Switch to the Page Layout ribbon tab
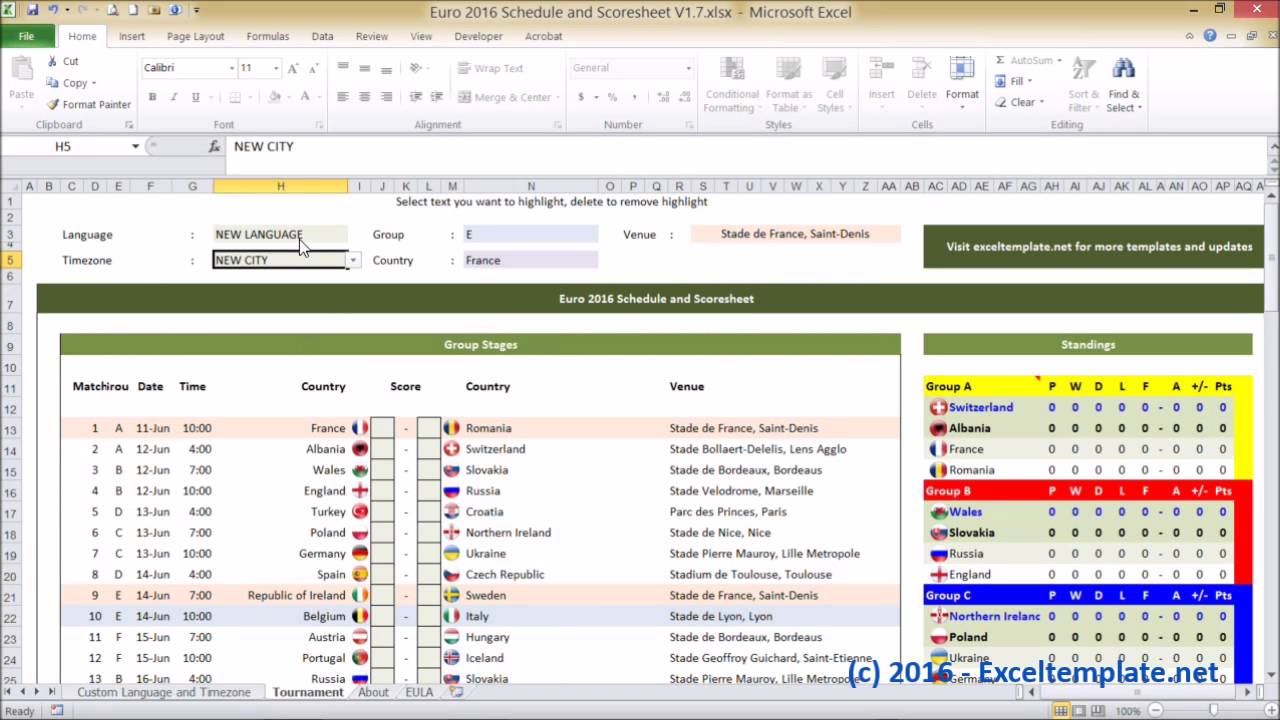The width and height of the screenshot is (1280, 720). (x=195, y=36)
